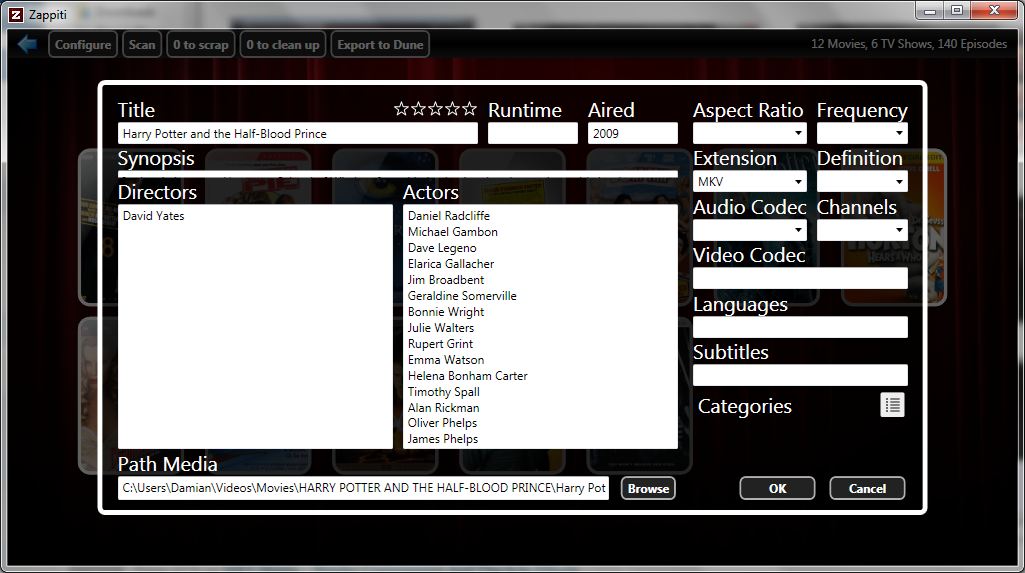Select actor Daniel Radcliffe
This screenshot has width=1025, height=573.
[448, 216]
